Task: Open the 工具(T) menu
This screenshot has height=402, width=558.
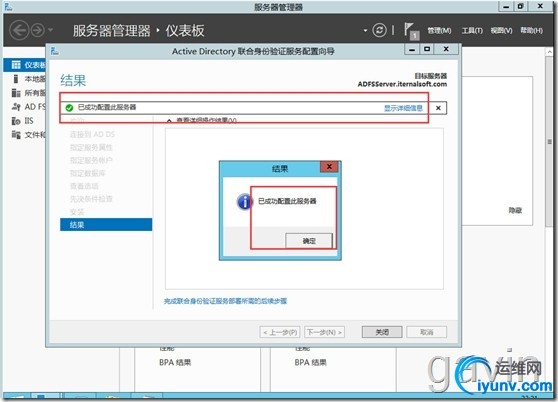Action: (x=472, y=31)
